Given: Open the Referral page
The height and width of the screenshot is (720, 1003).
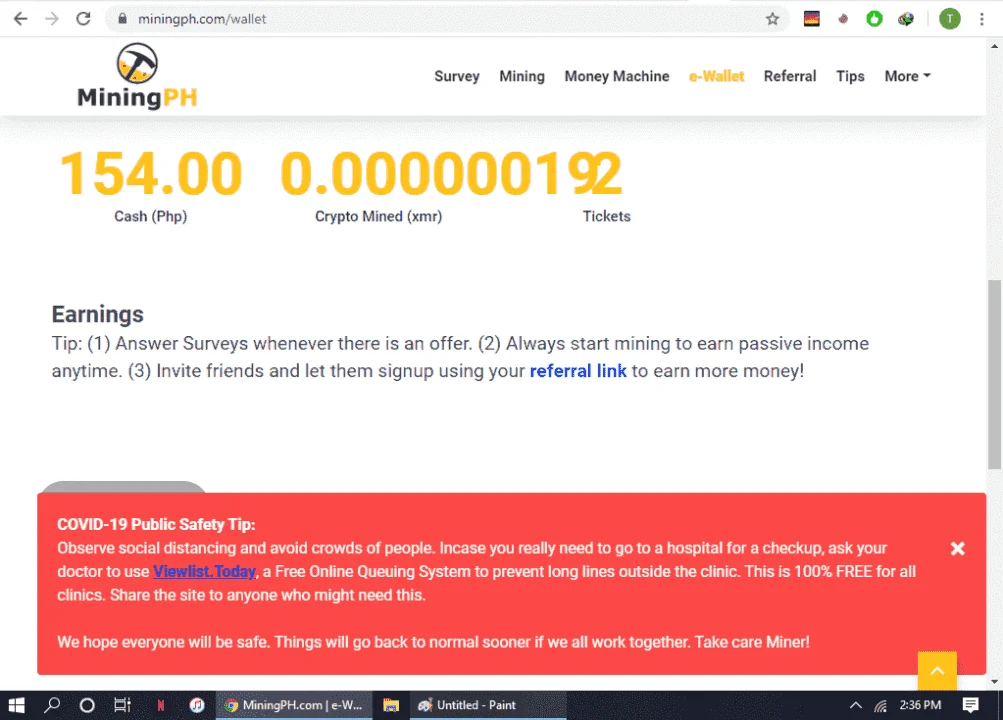Looking at the screenshot, I should pyautogui.click(x=790, y=76).
